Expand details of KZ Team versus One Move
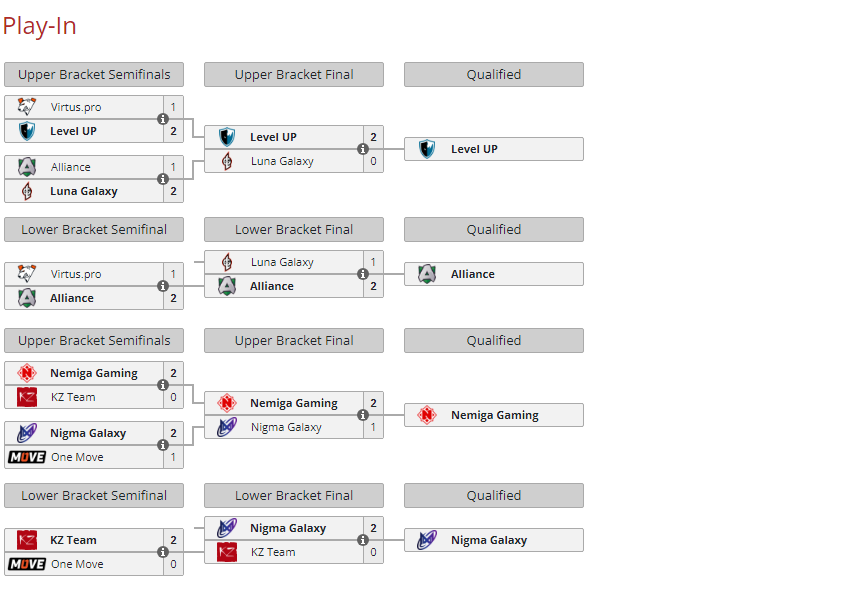 162,551
